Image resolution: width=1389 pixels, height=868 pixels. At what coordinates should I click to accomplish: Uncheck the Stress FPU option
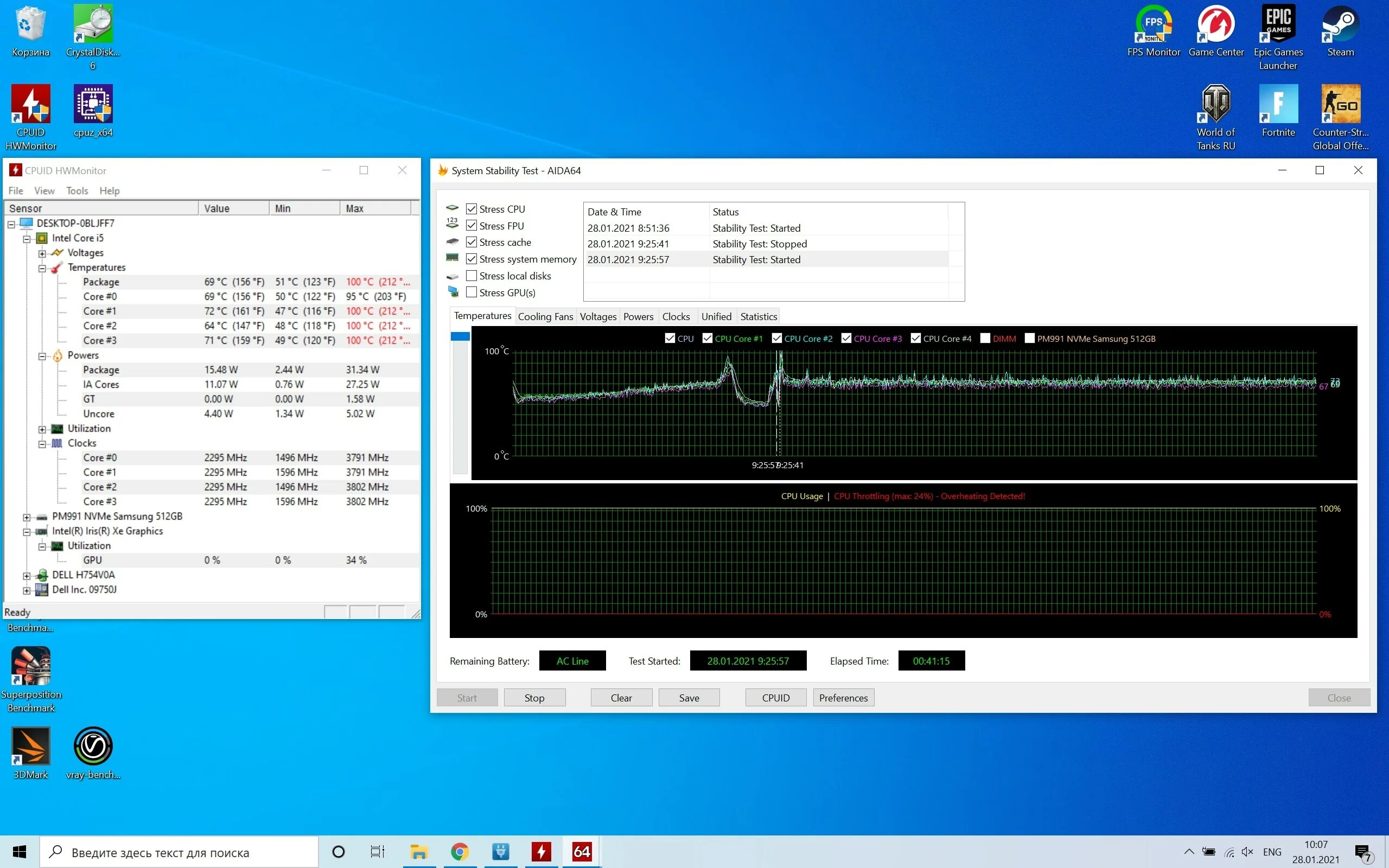click(x=471, y=226)
